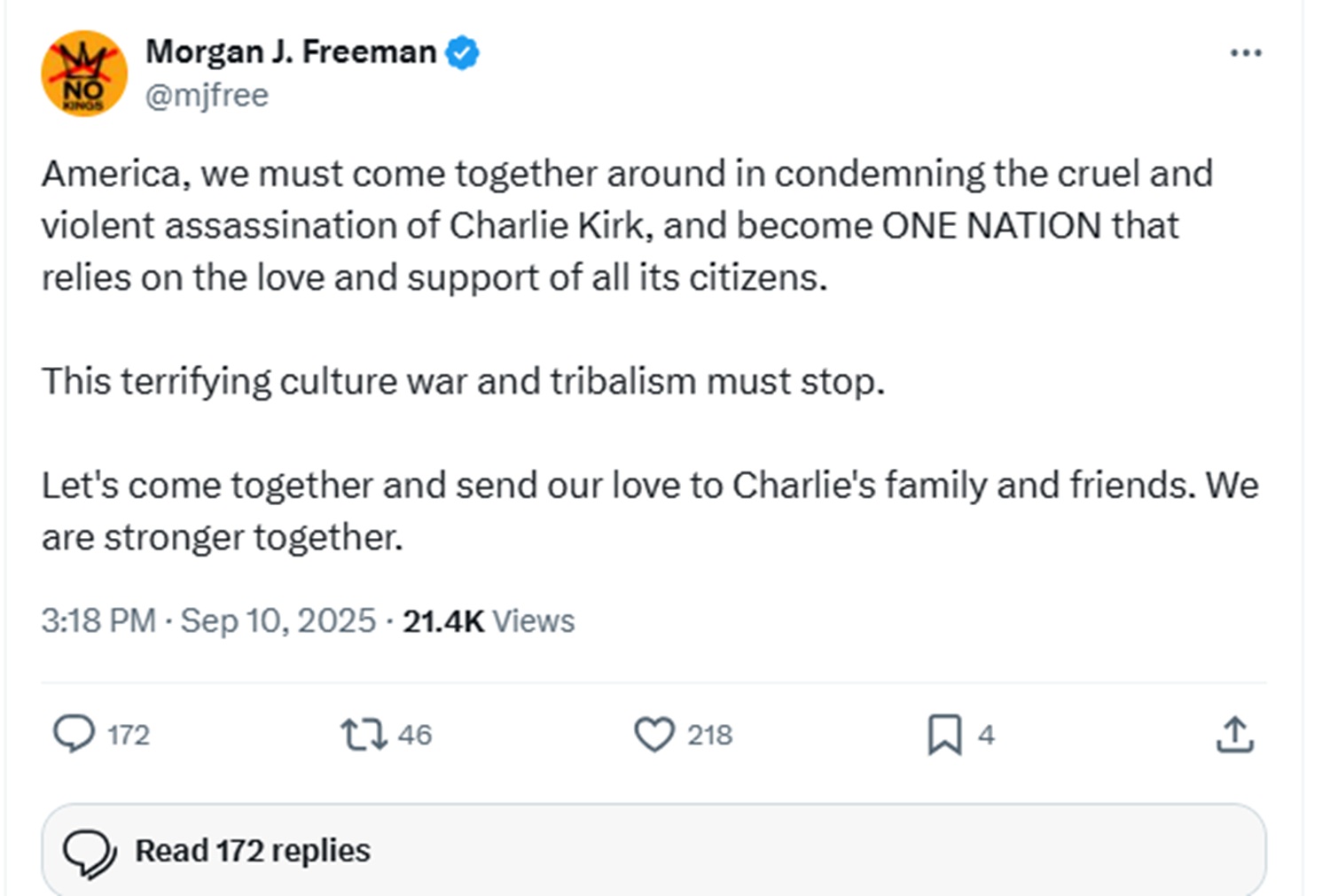View the 21.4K Views analytics
Viewport: 1330px width, 896px height.
pos(489,621)
